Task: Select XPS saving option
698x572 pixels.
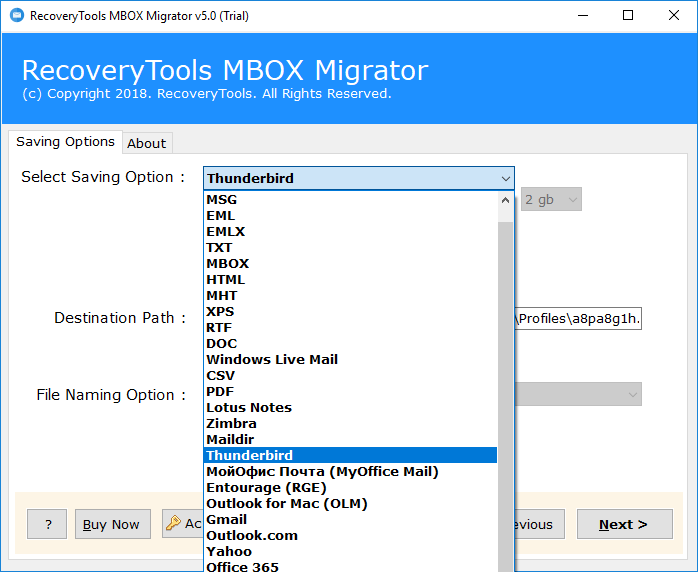Action: point(350,312)
